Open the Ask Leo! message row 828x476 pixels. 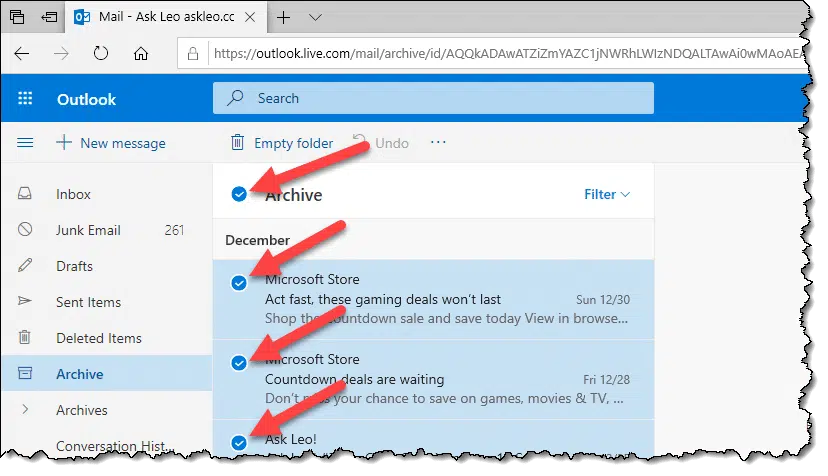[x=433, y=437]
